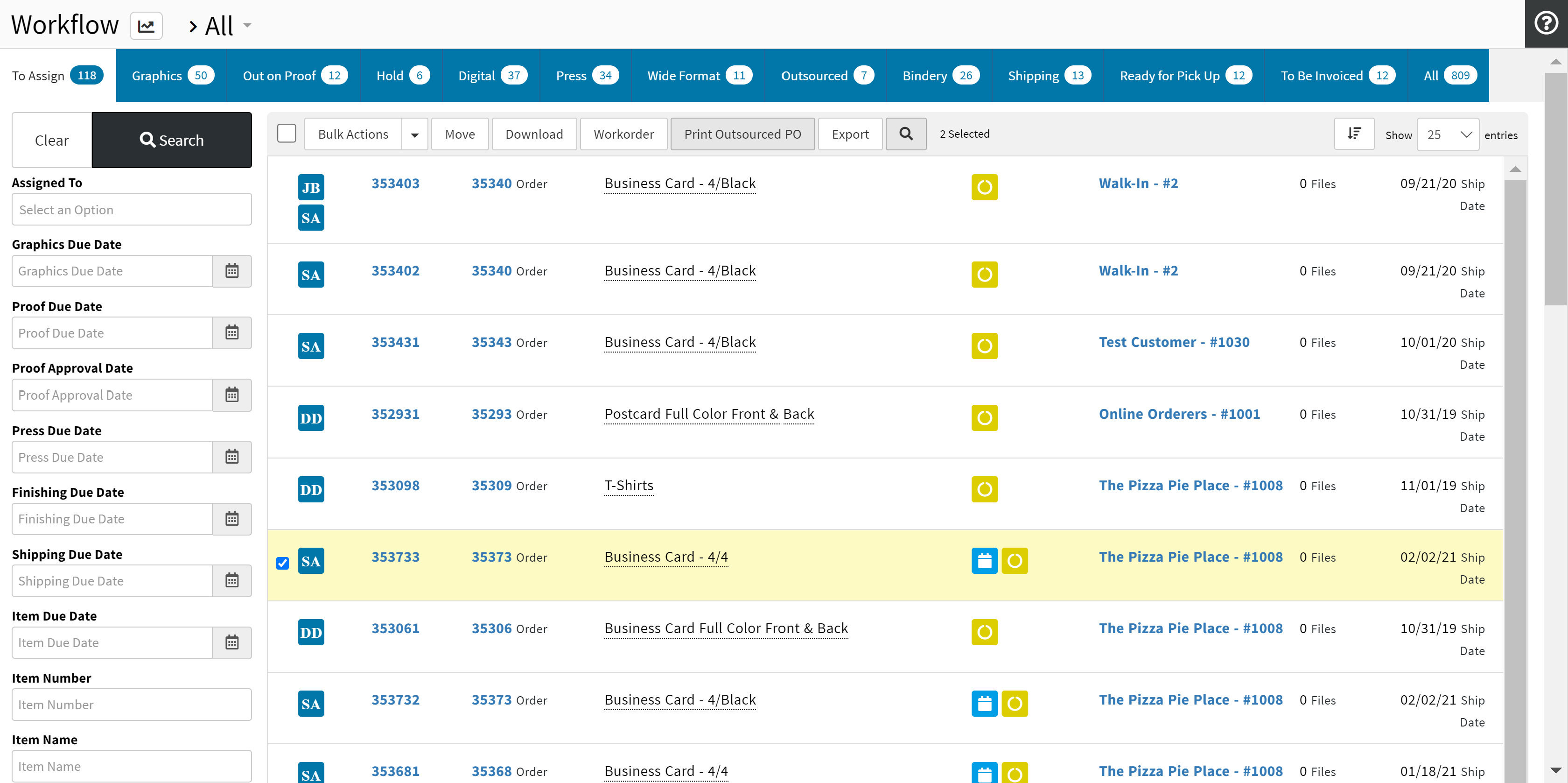Image resolution: width=1568 pixels, height=783 pixels.
Task: Click JB user badge on item 353403
Action: coord(310,188)
